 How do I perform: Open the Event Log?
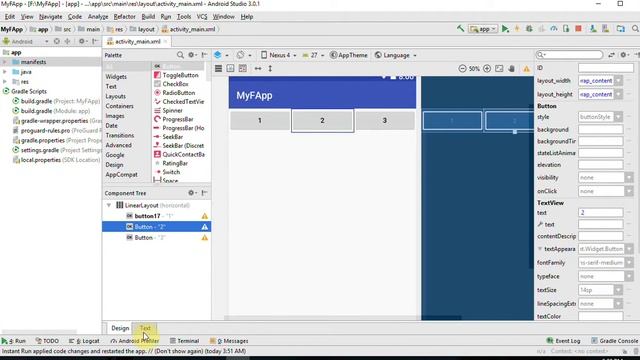564,341
